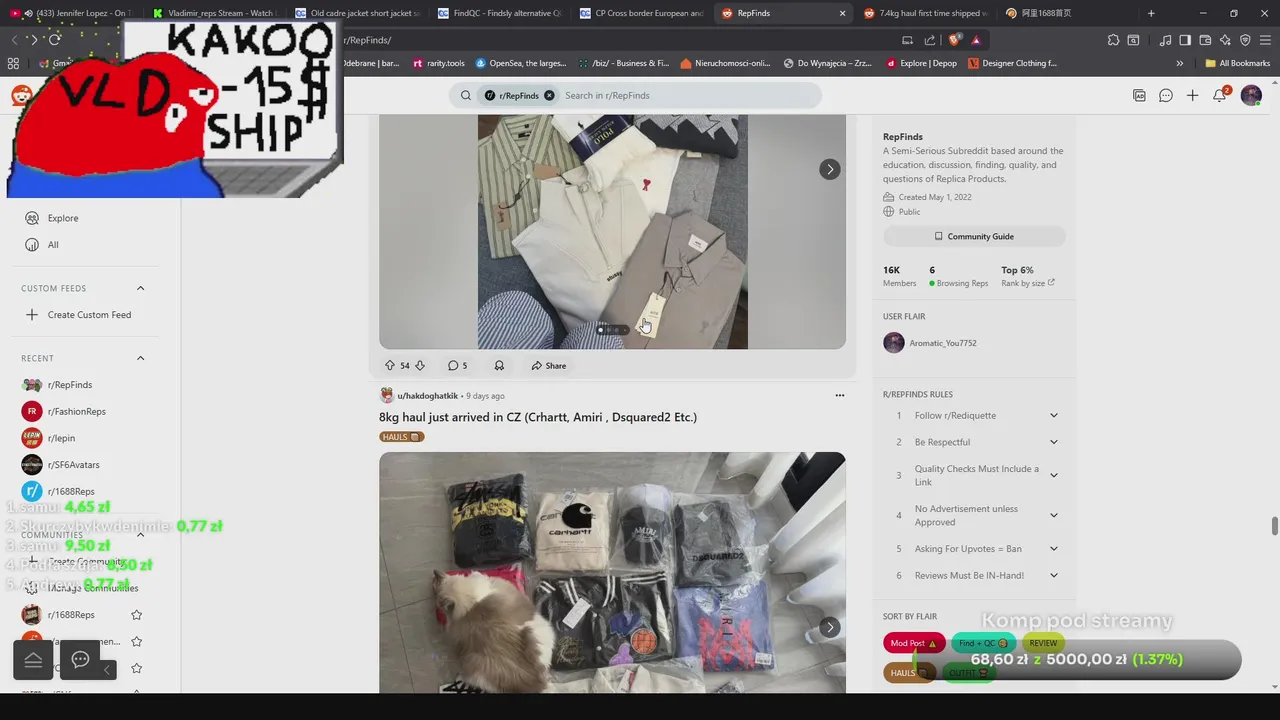Image resolution: width=1280 pixels, height=720 pixels.
Task: Create a new post with the plus icon
Action: [x=1192, y=95]
